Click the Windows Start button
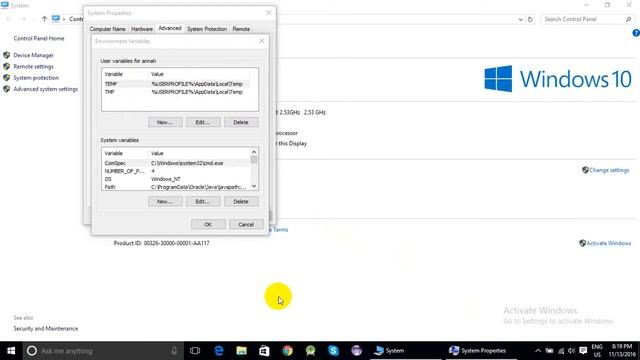 click(x=11, y=351)
